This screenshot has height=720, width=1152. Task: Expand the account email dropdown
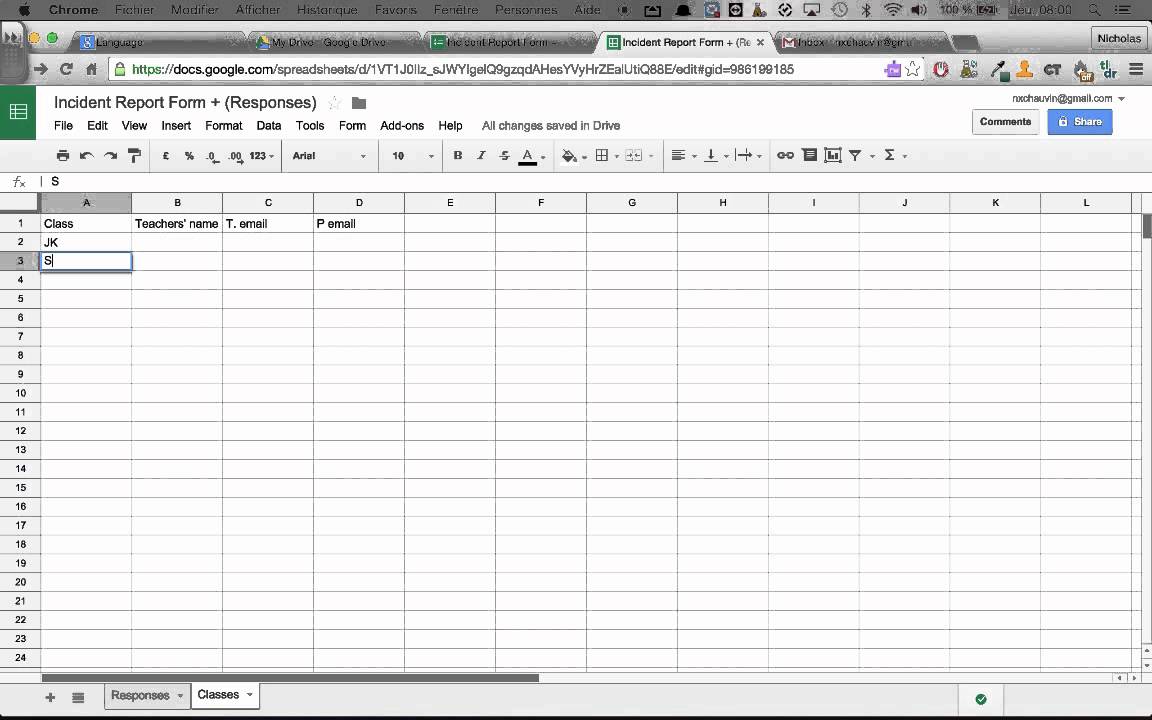(x=1121, y=98)
